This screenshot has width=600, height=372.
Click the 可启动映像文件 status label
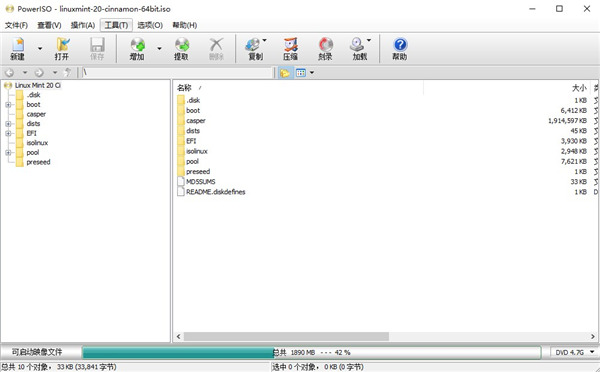[37, 352]
